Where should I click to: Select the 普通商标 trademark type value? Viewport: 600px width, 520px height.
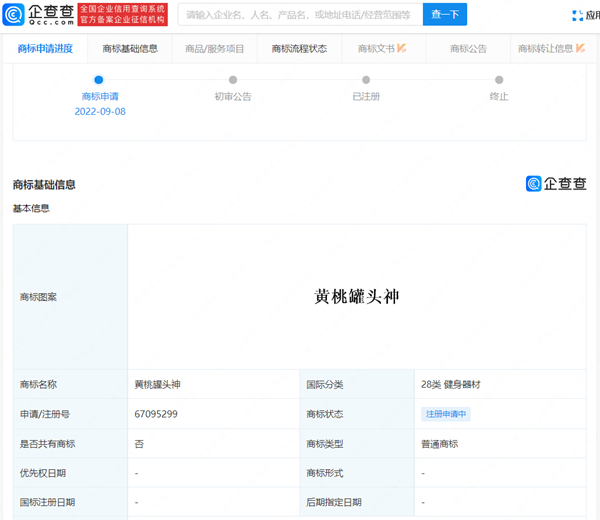click(440, 444)
